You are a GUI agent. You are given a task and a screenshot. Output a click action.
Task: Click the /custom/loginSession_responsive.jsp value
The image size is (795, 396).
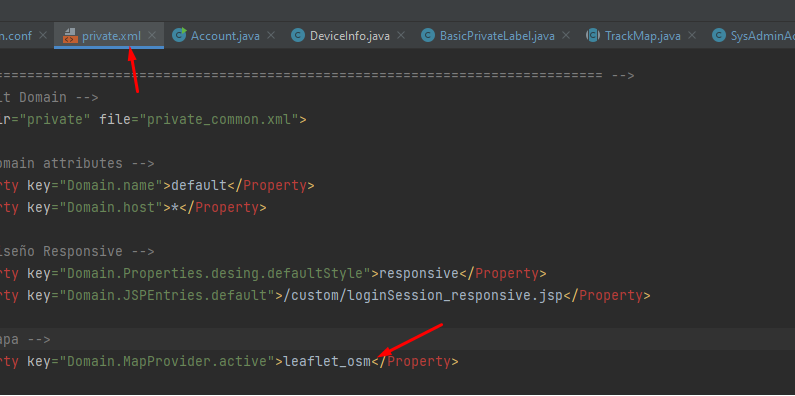point(423,295)
